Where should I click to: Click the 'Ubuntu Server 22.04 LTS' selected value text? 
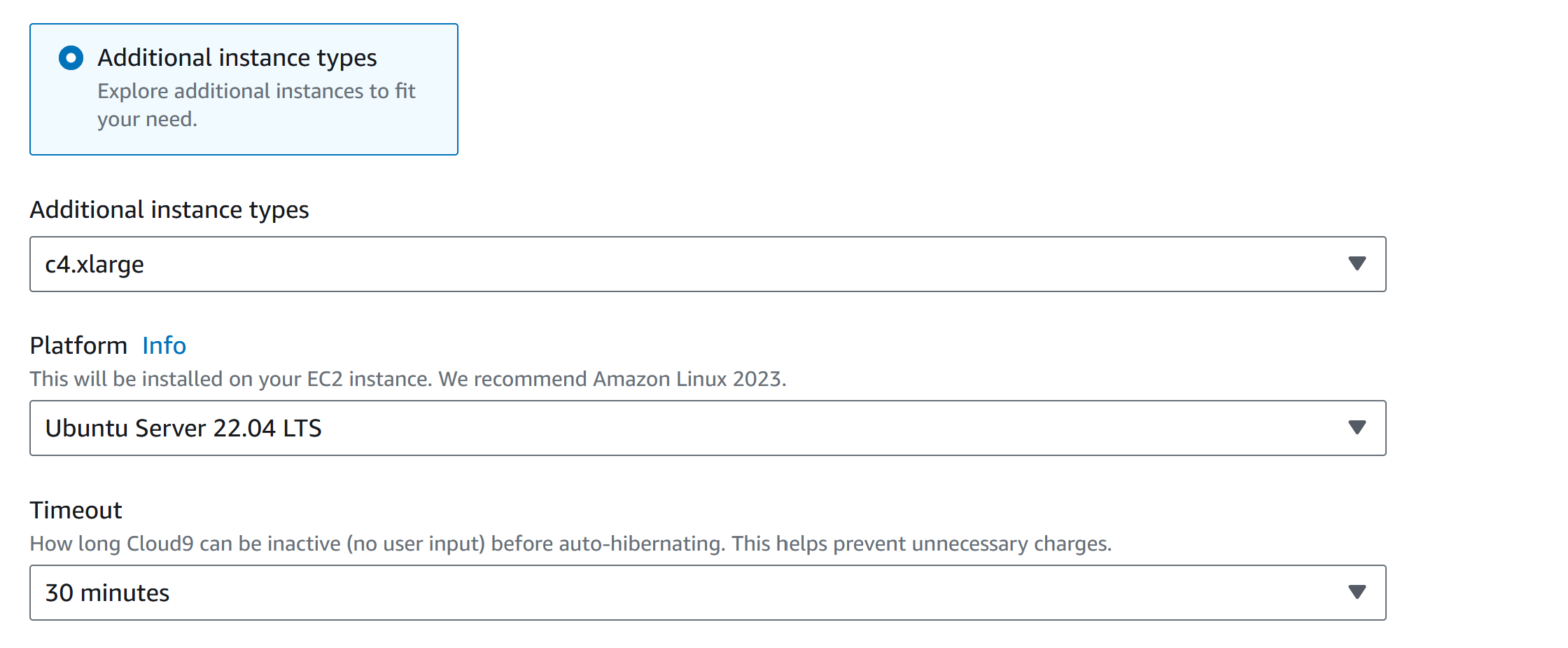[x=183, y=428]
